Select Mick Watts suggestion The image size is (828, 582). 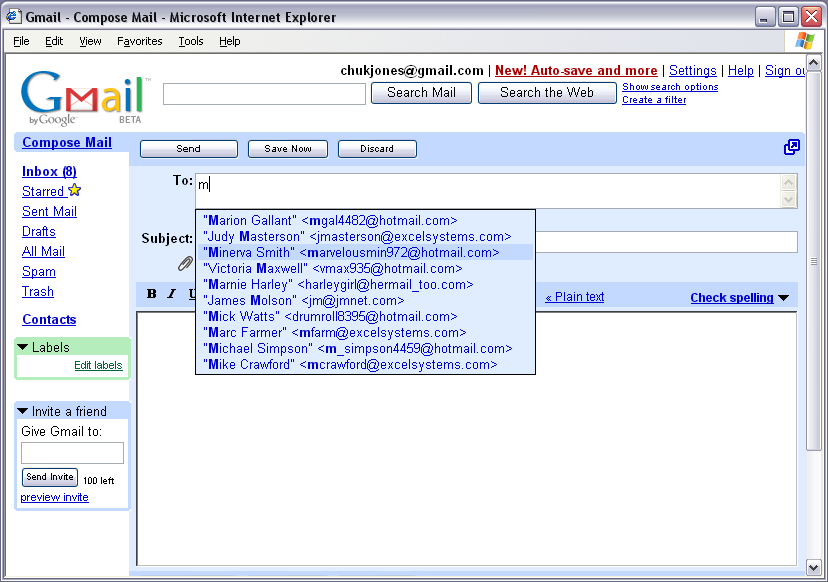[x=365, y=316]
